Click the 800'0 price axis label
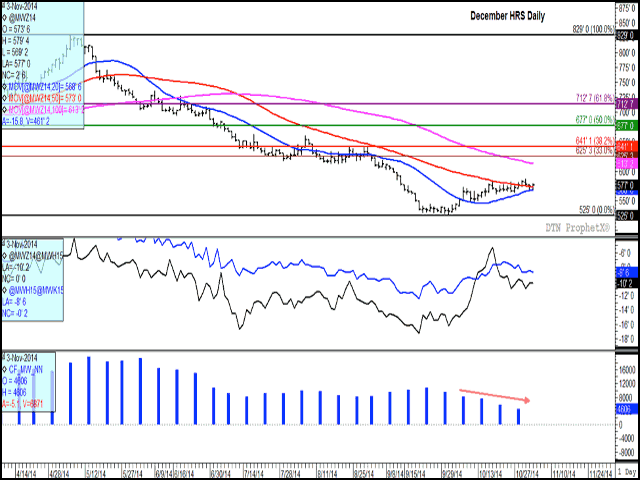The height and width of the screenshot is (480, 640). point(628,52)
